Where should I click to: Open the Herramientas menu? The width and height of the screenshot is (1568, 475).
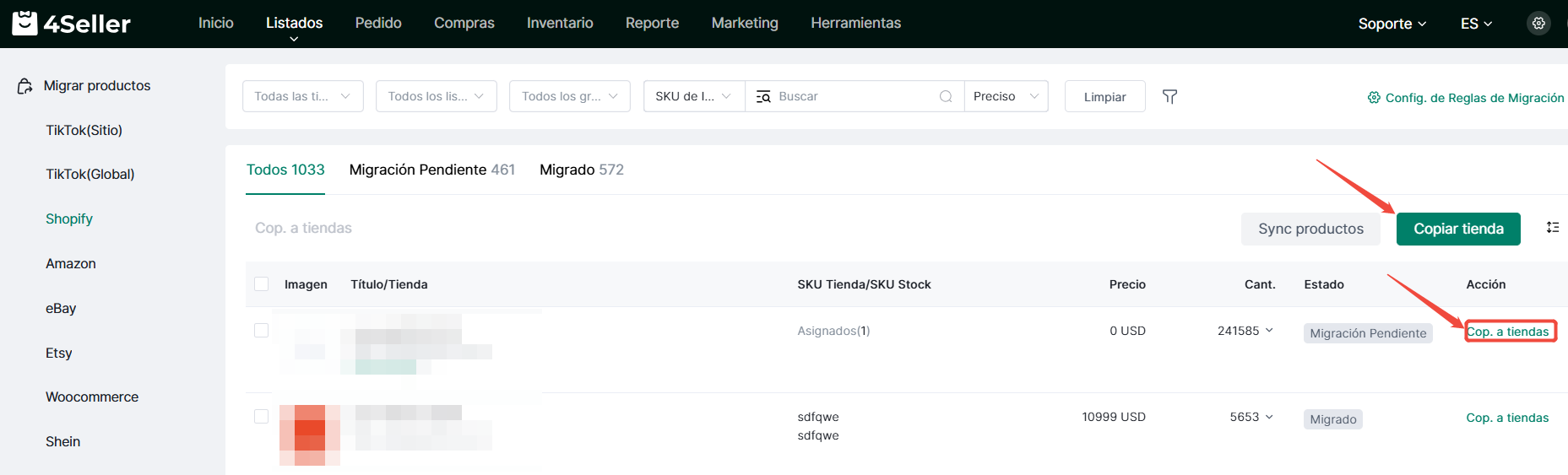tap(856, 23)
